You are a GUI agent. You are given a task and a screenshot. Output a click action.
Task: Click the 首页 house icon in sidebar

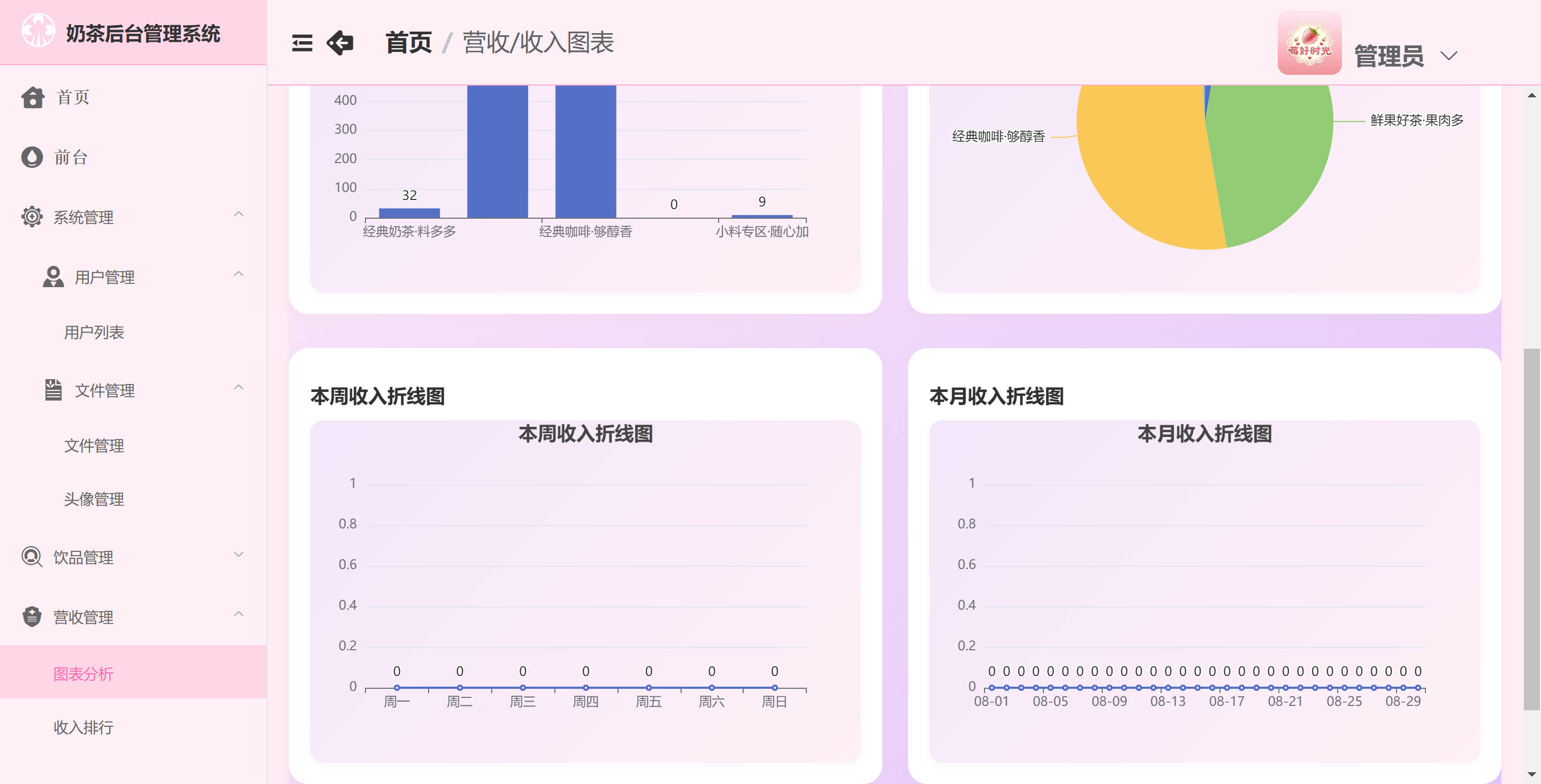[33, 97]
